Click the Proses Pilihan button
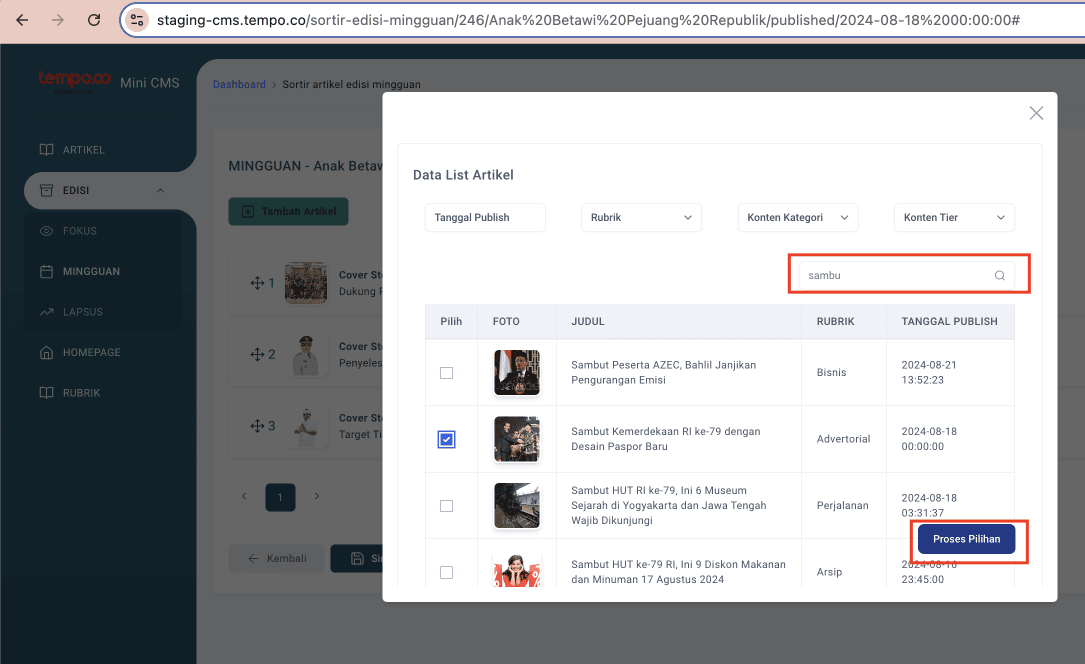1085x664 pixels. point(967,539)
